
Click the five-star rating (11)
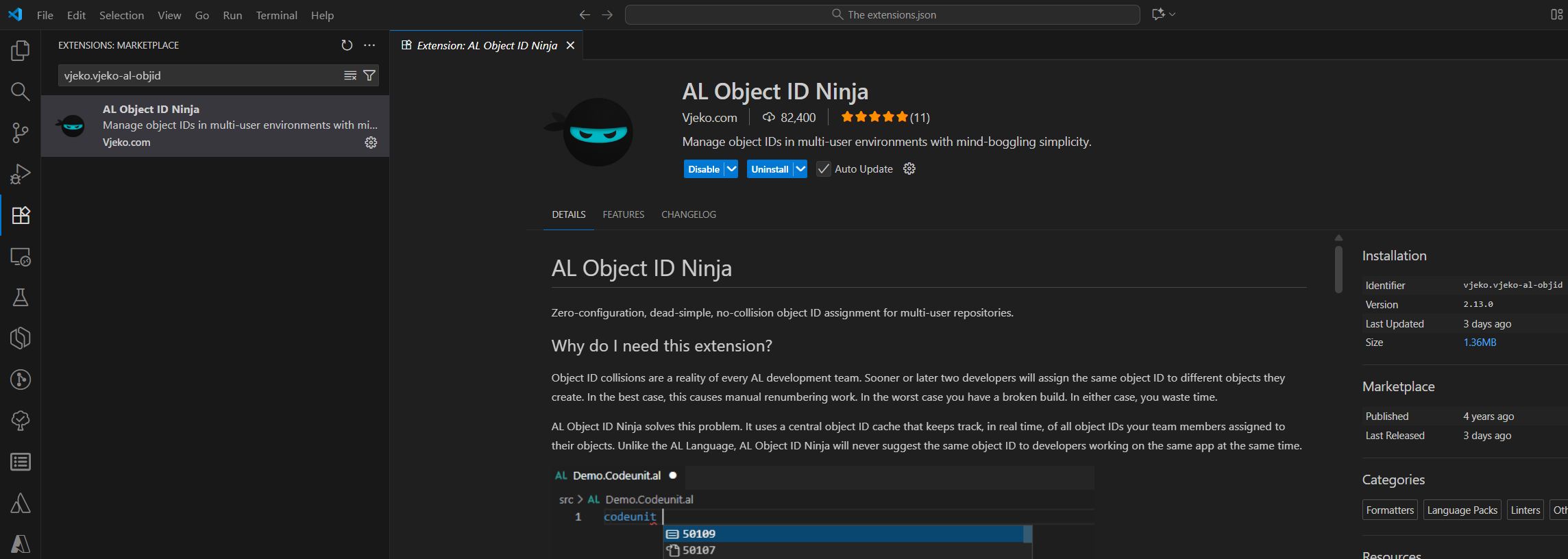tap(885, 117)
